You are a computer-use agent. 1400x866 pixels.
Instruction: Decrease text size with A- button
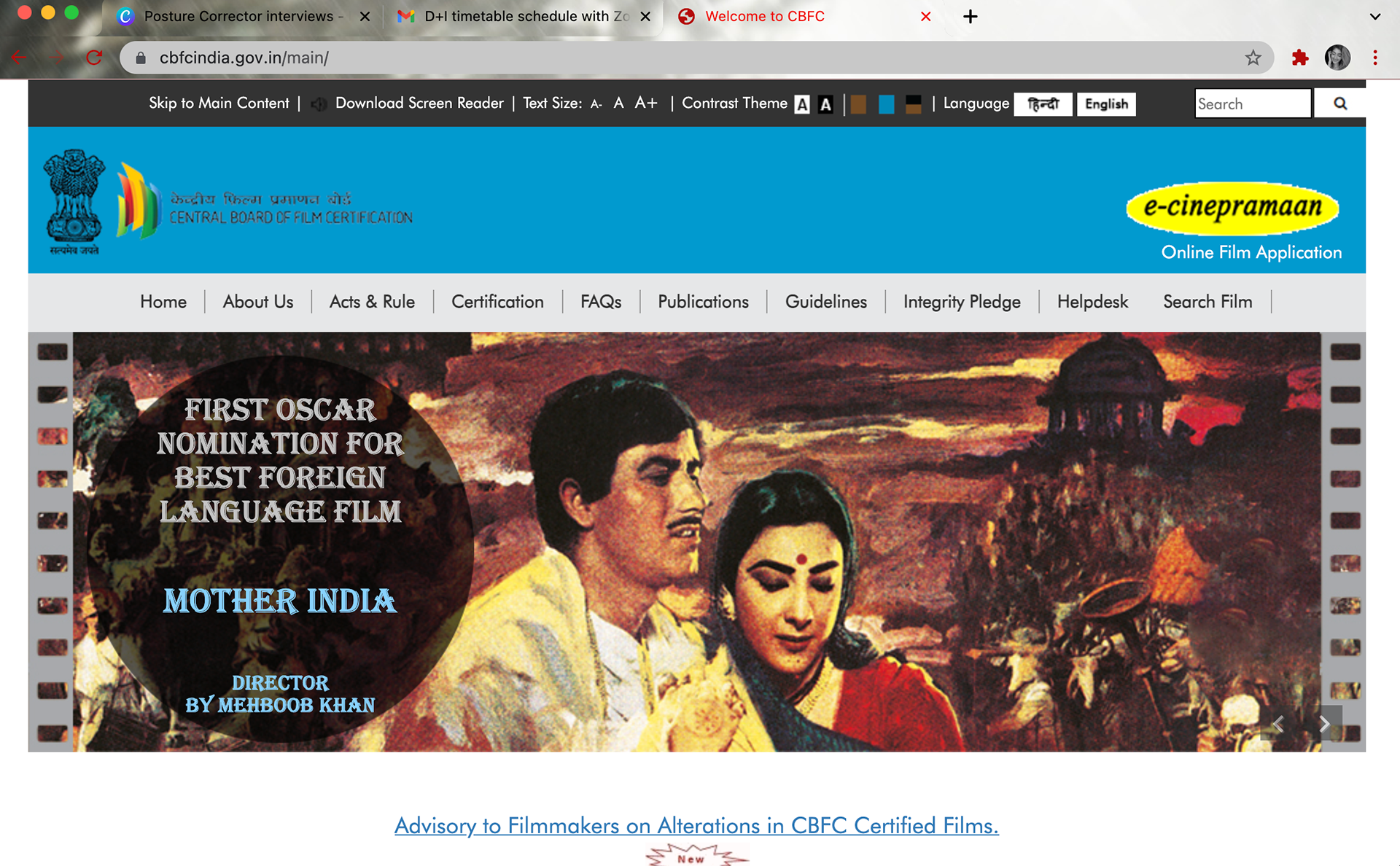pos(596,104)
